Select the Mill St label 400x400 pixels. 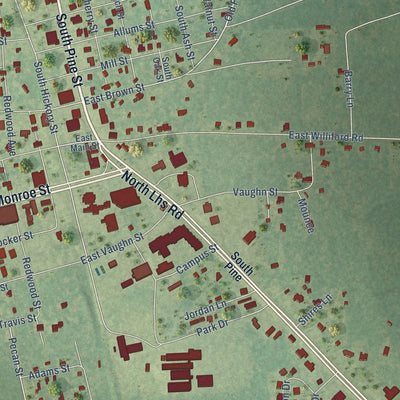(x=114, y=63)
